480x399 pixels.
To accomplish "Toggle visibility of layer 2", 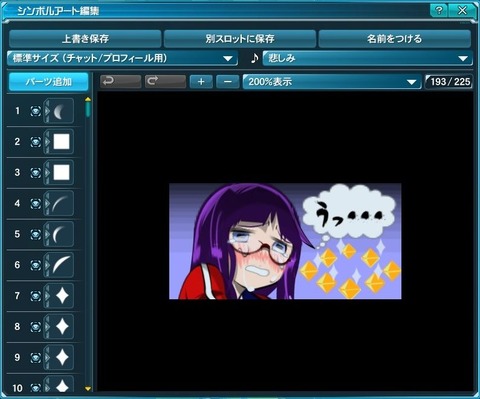I will coord(36,142).
